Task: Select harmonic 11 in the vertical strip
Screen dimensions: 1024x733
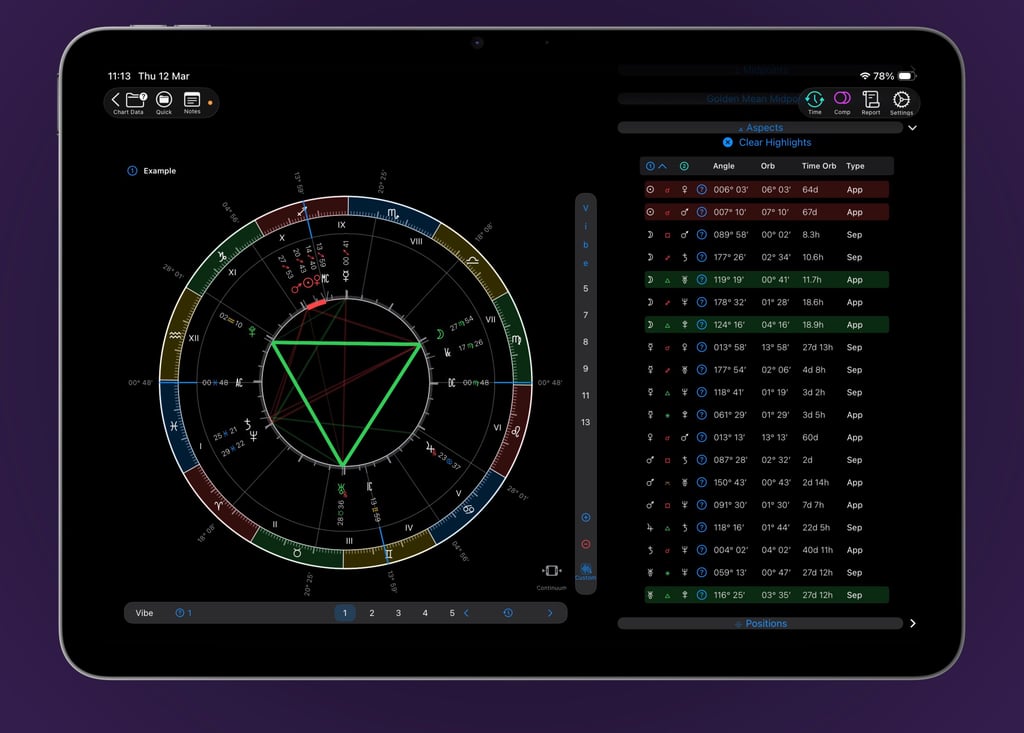Action: [586, 395]
